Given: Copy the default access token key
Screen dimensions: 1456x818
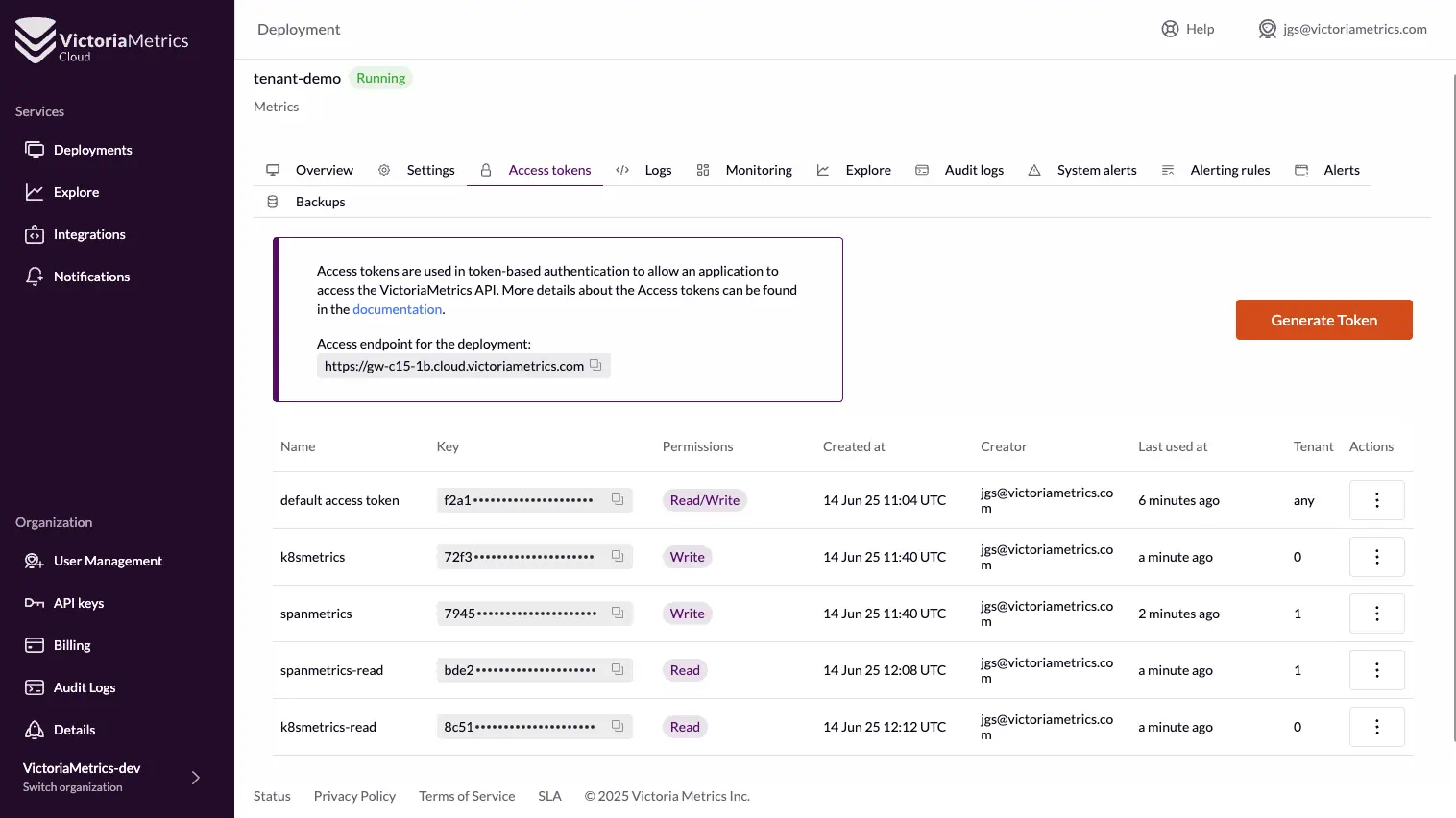Looking at the screenshot, I should (x=618, y=499).
